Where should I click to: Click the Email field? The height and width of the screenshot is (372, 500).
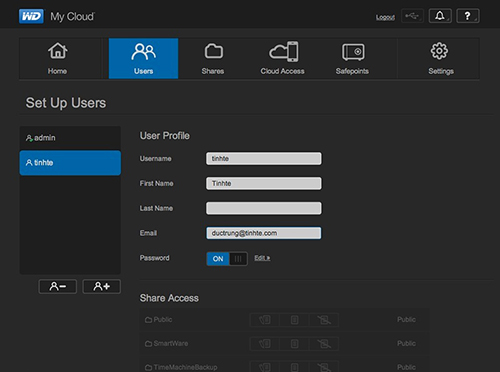(x=264, y=233)
